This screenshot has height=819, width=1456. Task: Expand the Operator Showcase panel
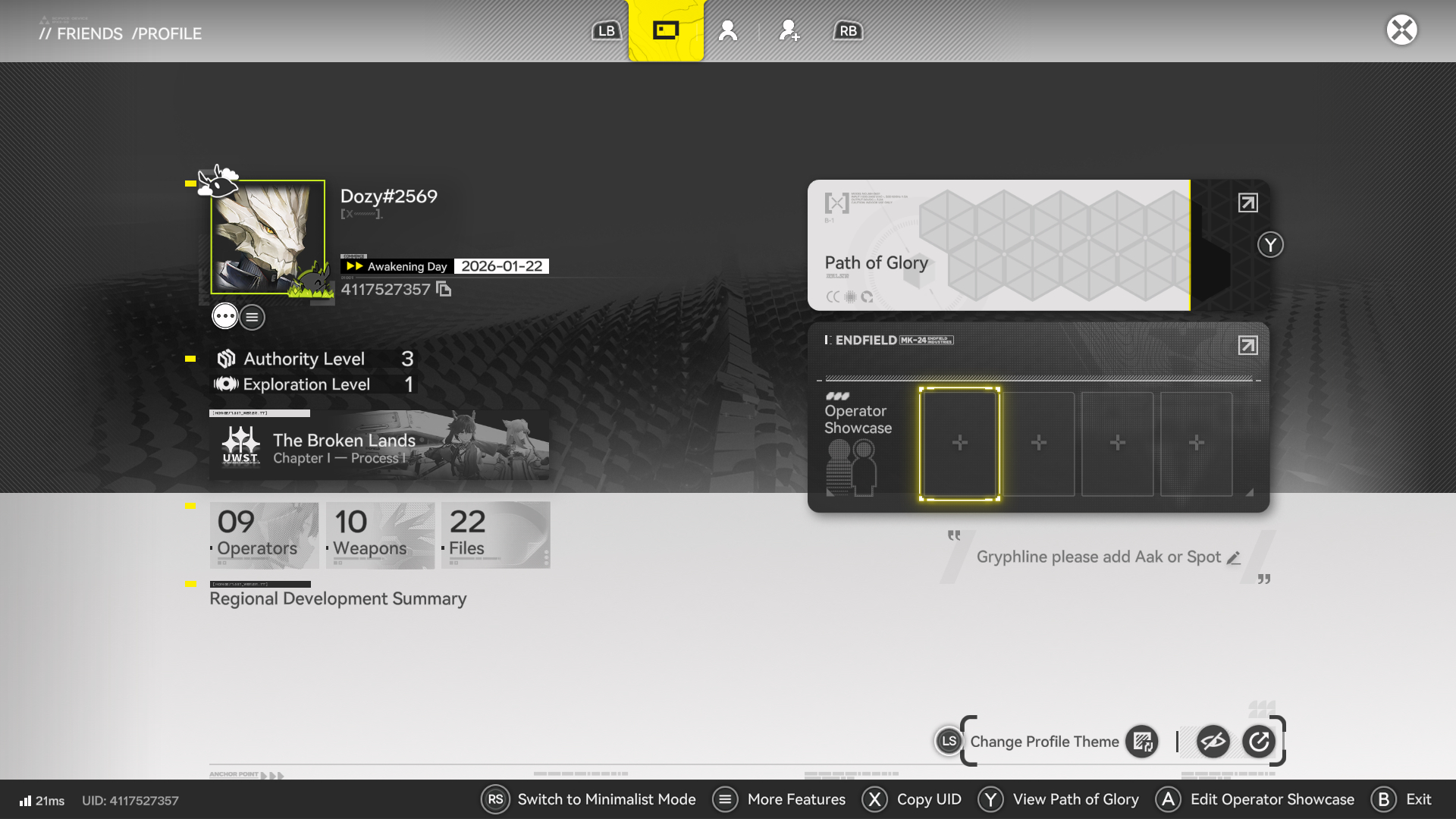1247,346
